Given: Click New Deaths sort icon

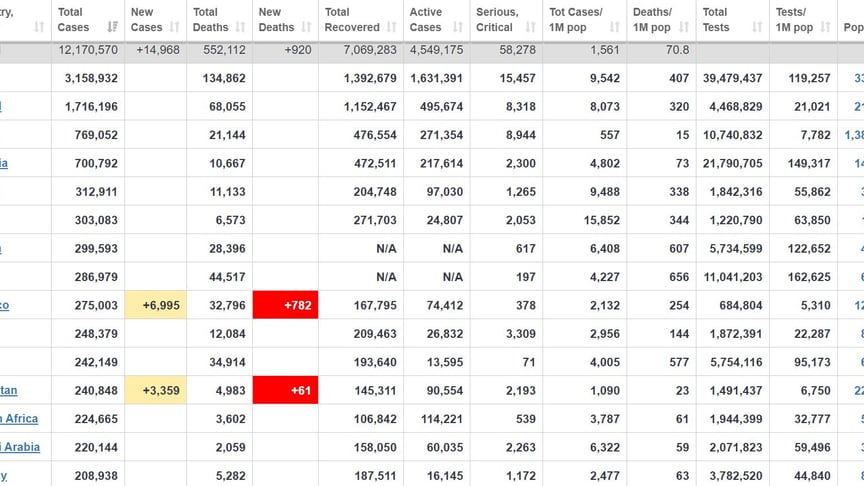Looking at the screenshot, I should click(x=306, y=26).
